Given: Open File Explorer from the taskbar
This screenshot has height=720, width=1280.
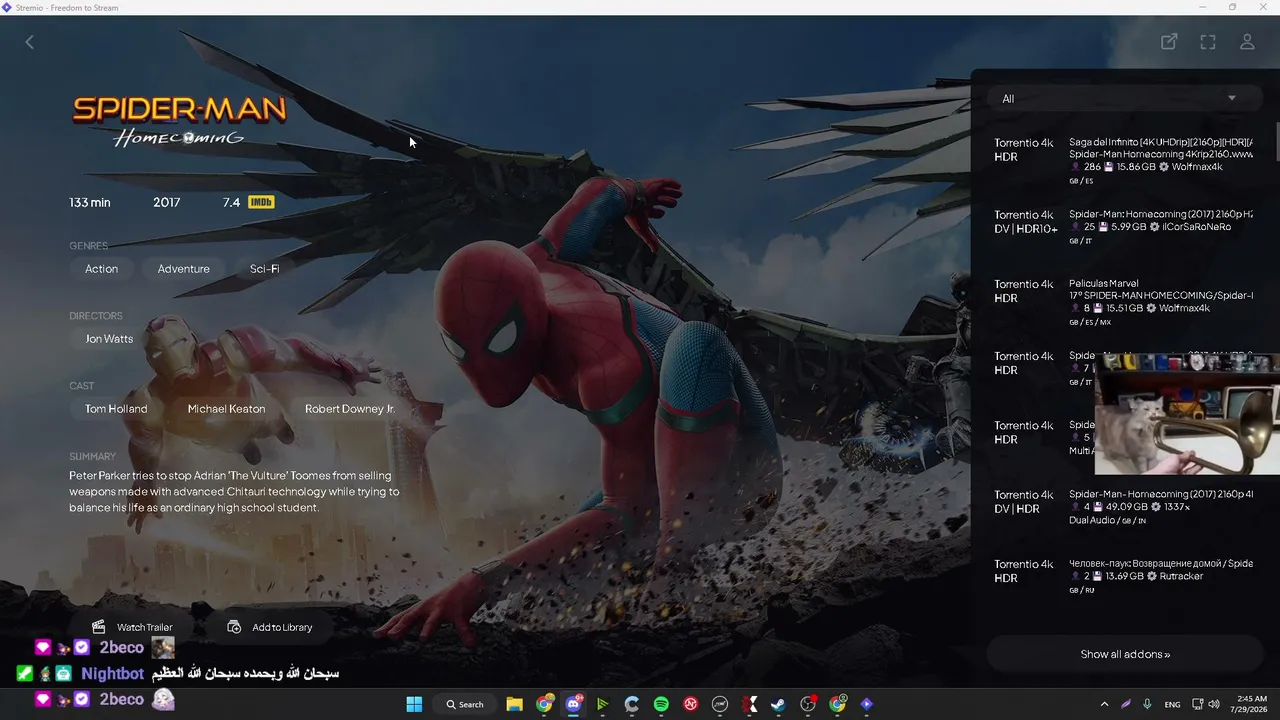Looking at the screenshot, I should coord(514,704).
